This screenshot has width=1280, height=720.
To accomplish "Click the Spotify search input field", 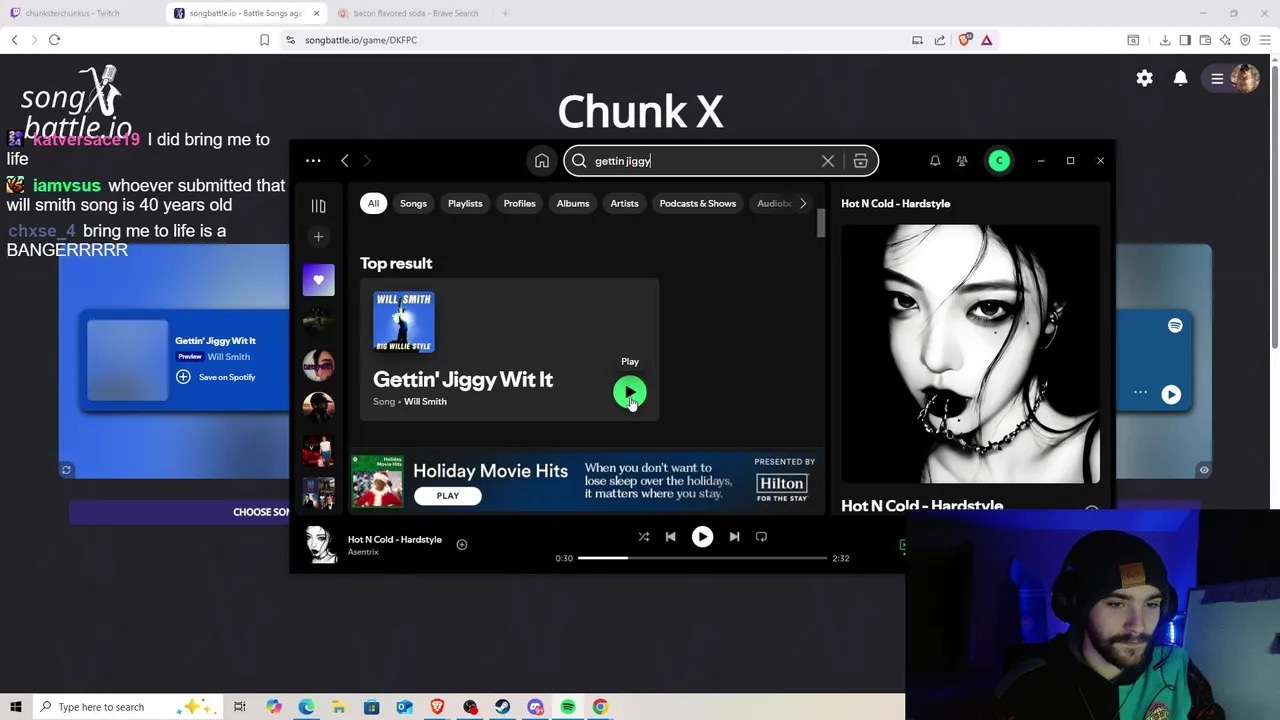I will pos(705,161).
